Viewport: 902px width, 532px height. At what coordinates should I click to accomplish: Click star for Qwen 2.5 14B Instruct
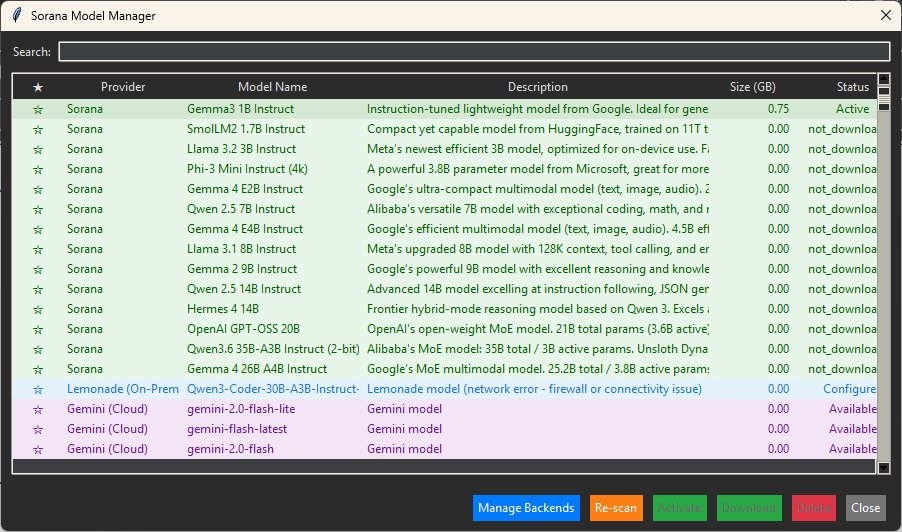[x=38, y=289]
